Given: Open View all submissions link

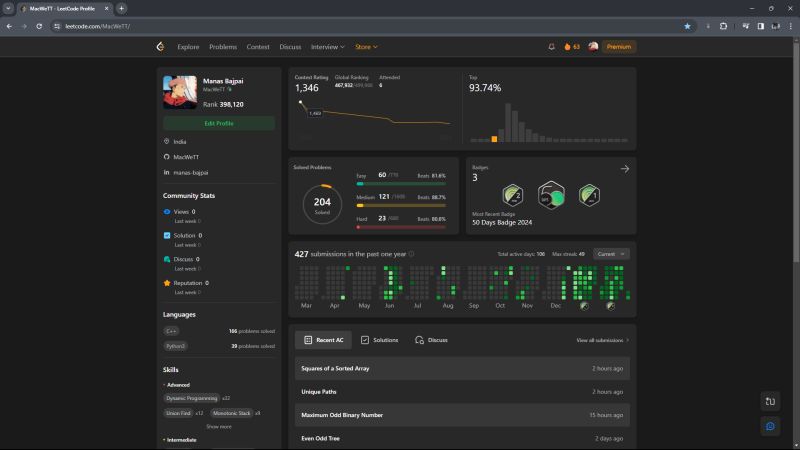Looking at the screenshot, I should pyautogui.click(x=603, y=340).
